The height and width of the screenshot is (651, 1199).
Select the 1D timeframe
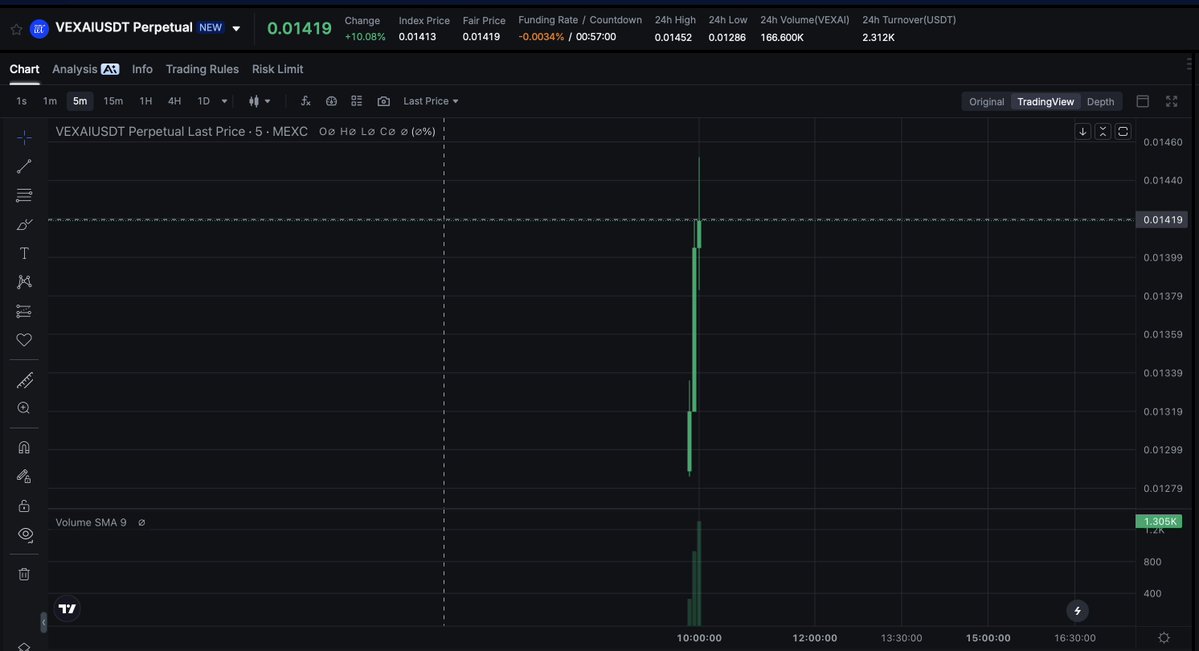(x=203, y=101)
